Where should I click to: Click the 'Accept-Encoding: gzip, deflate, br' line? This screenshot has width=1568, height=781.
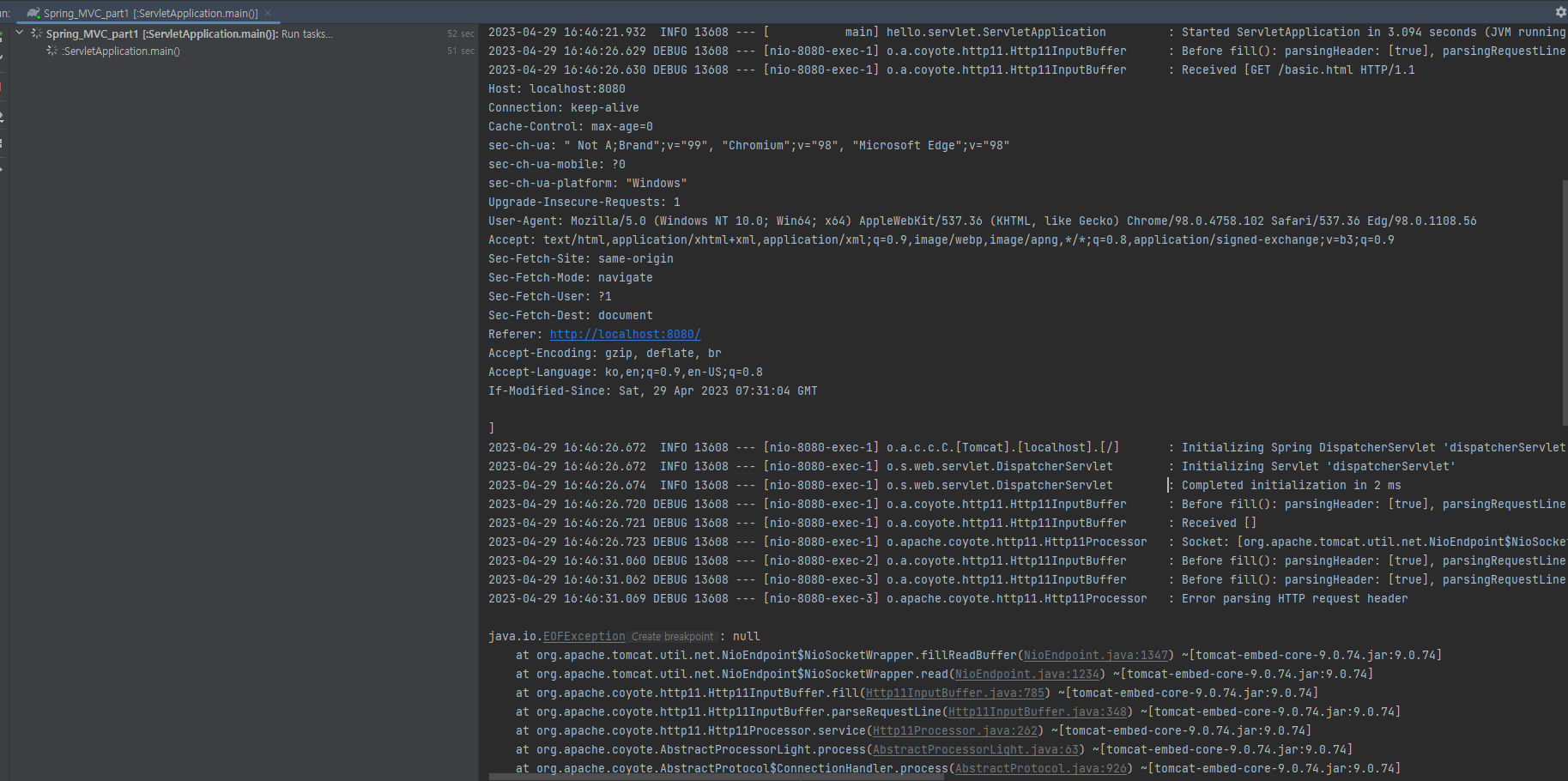pos(604,353)
